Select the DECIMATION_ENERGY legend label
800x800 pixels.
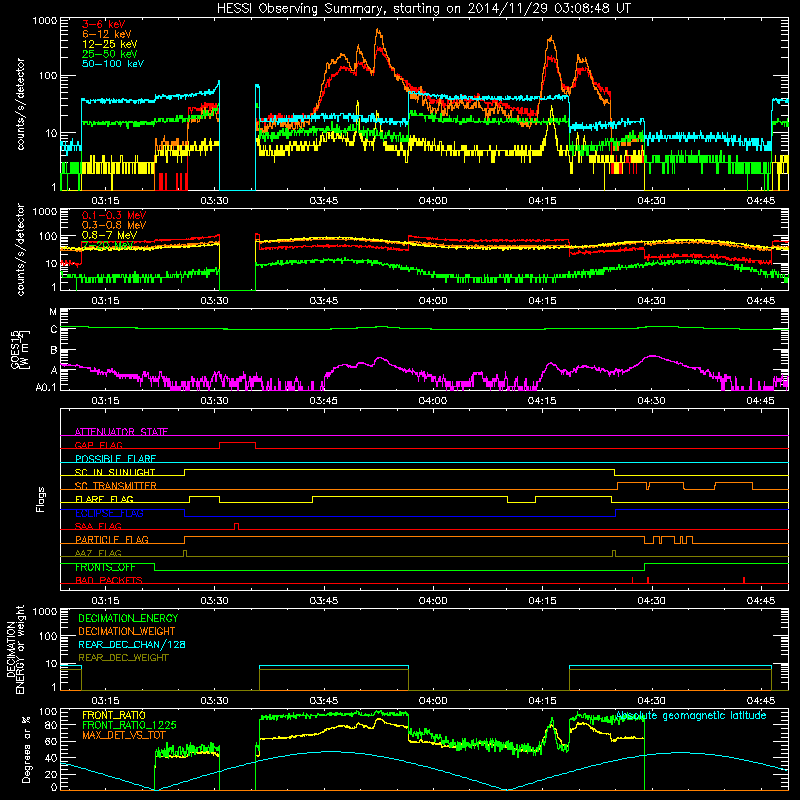(128, 618)
